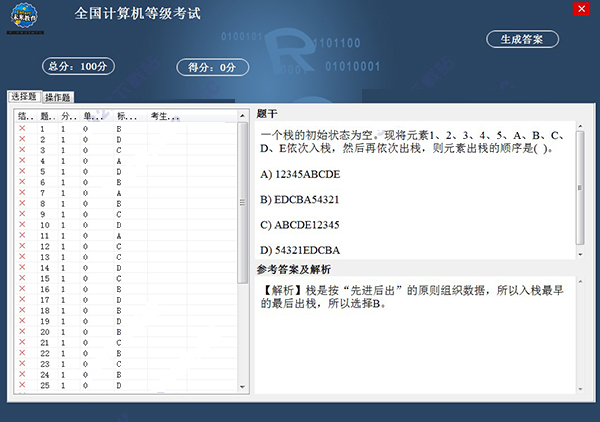Viewport: 600px width, 422px height.
Task: Select question 1 row in the list
Action: (126, 129)
